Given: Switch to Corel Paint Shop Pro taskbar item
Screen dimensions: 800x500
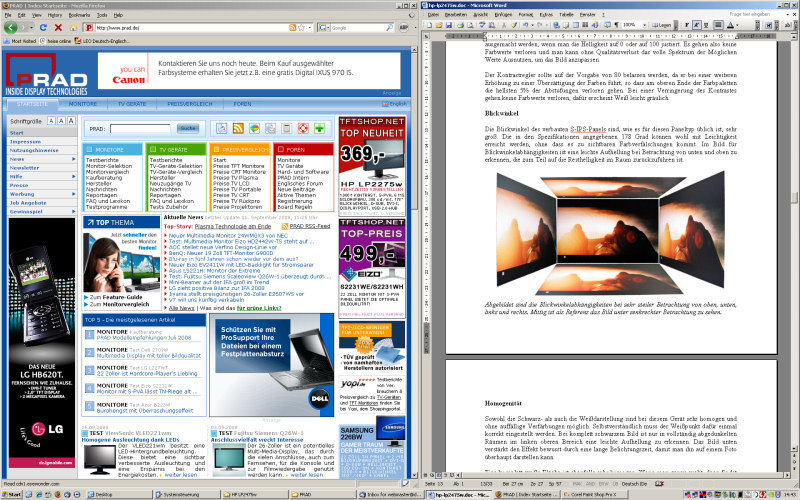Looking at the screenshot, I should [x=594, y=494].
